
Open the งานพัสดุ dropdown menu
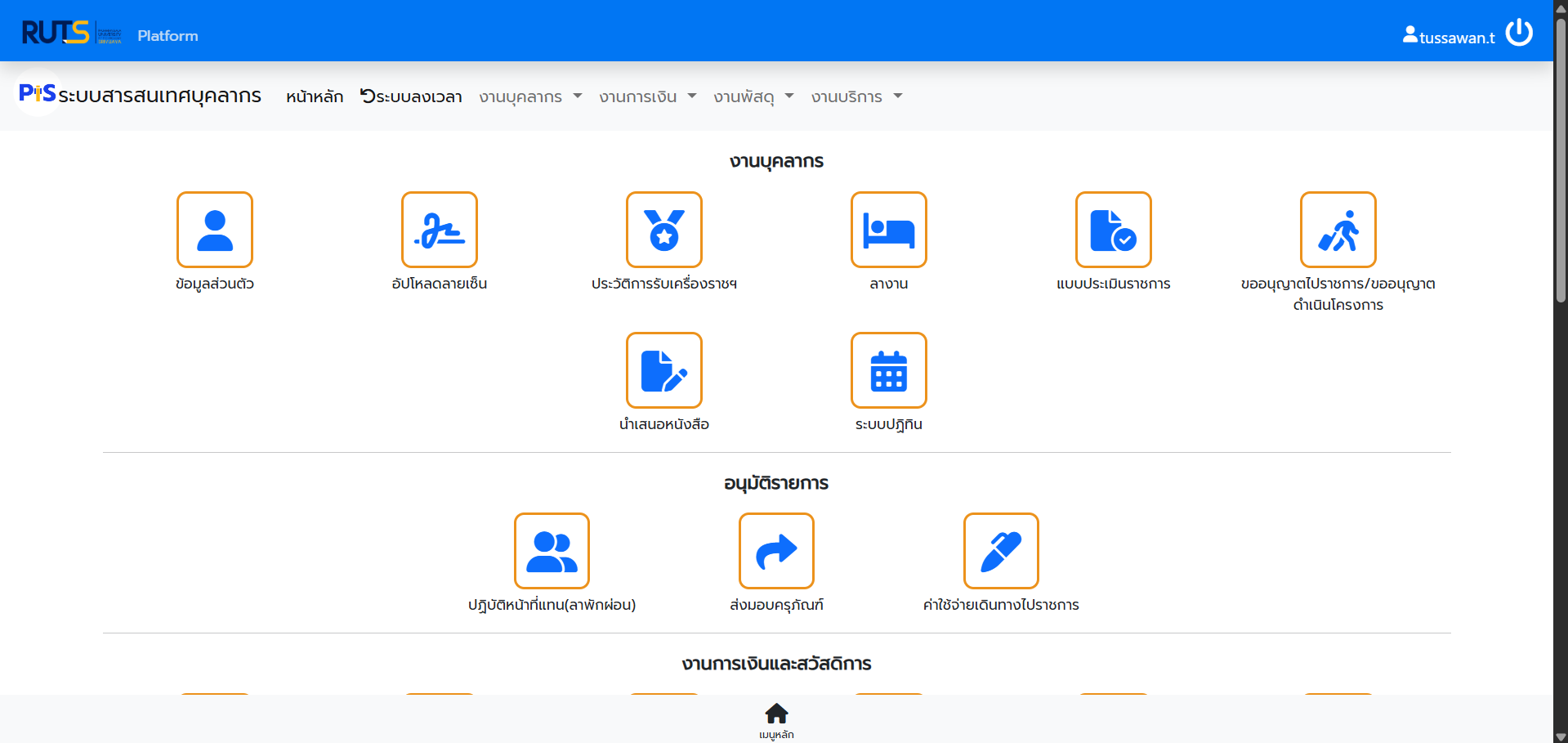(753, 96)
